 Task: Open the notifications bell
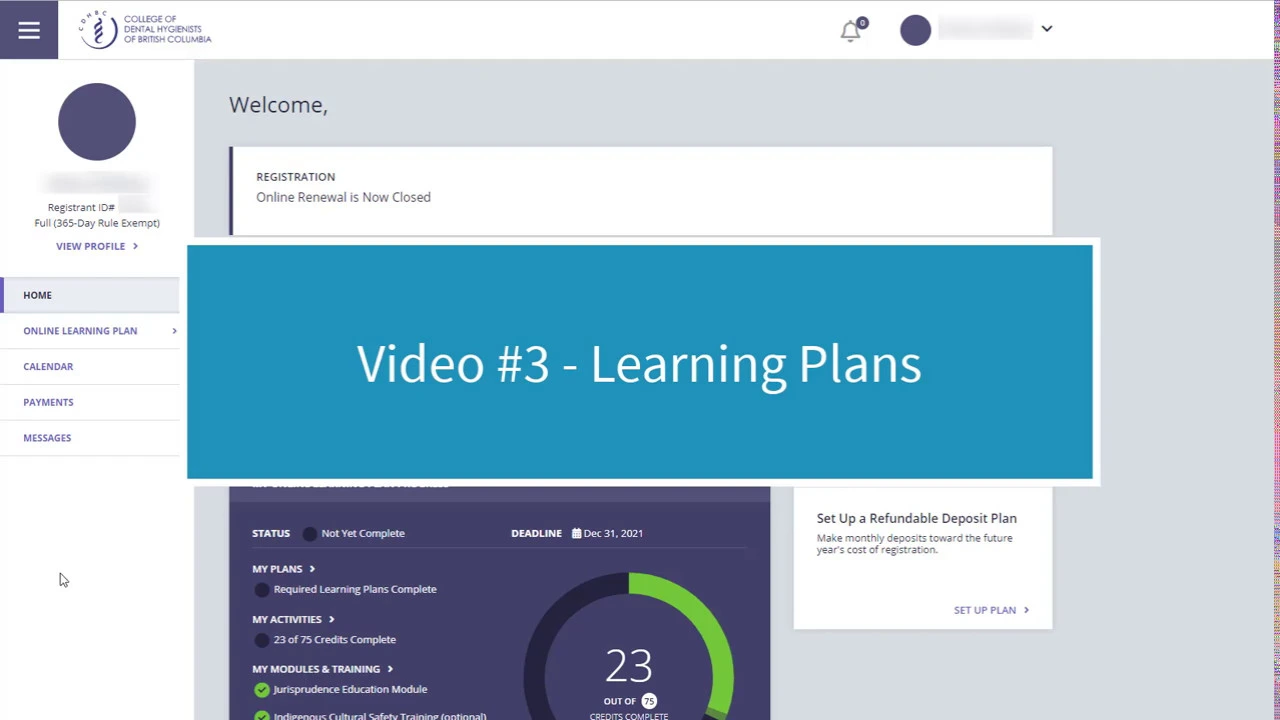pyautogui.click(x=851, y=30)
